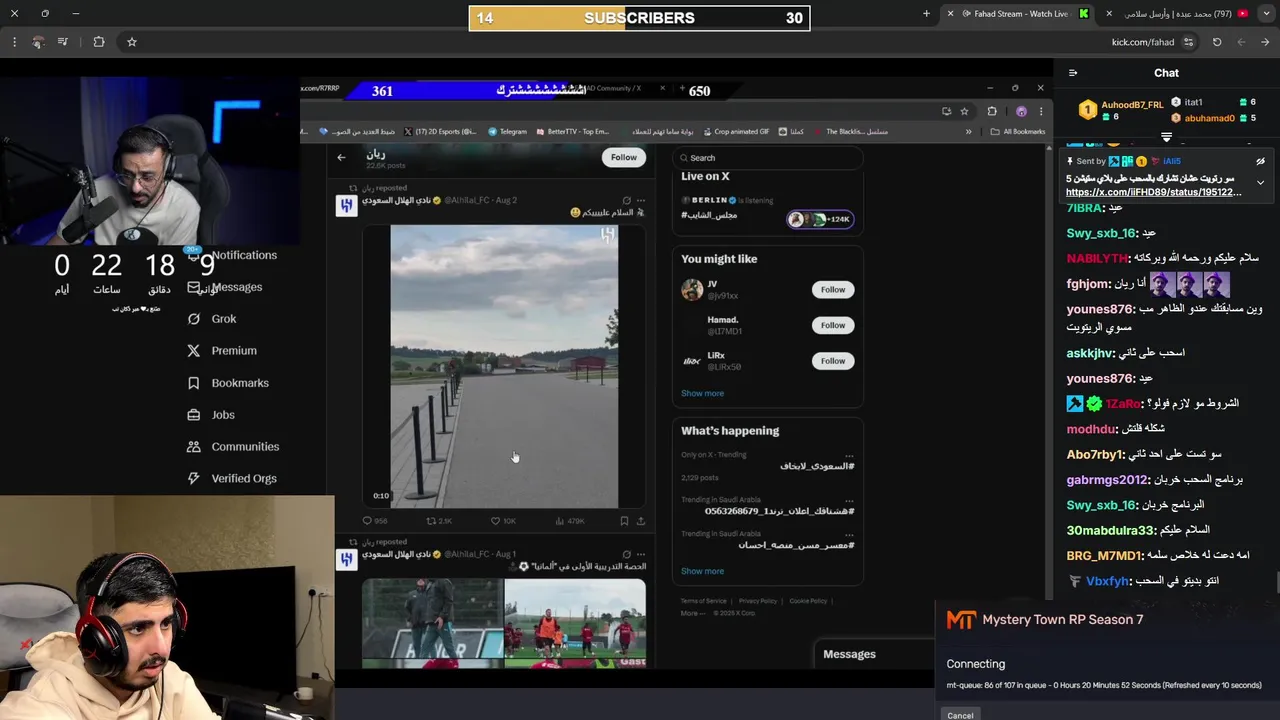Open Jobs in the X sidebar
The height and width of the screenshot is (720, 1280).
point(223,415)
